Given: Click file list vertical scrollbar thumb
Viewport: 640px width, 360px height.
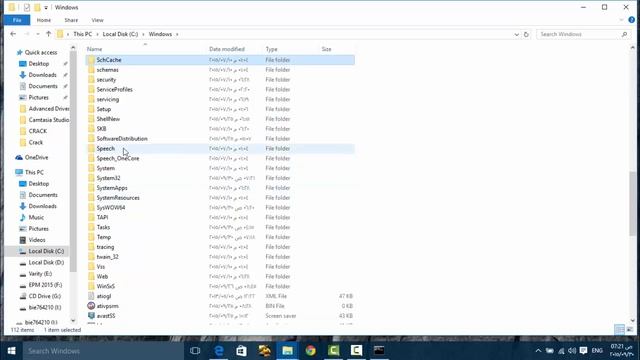Looking at the screenshot, I should [633, 203].
